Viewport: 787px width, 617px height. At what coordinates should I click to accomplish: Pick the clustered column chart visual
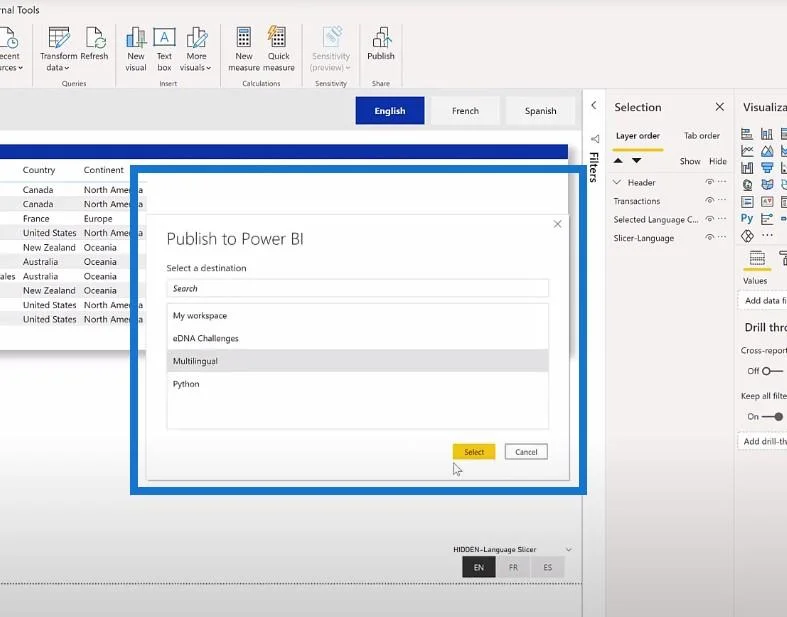click(767, 134)
